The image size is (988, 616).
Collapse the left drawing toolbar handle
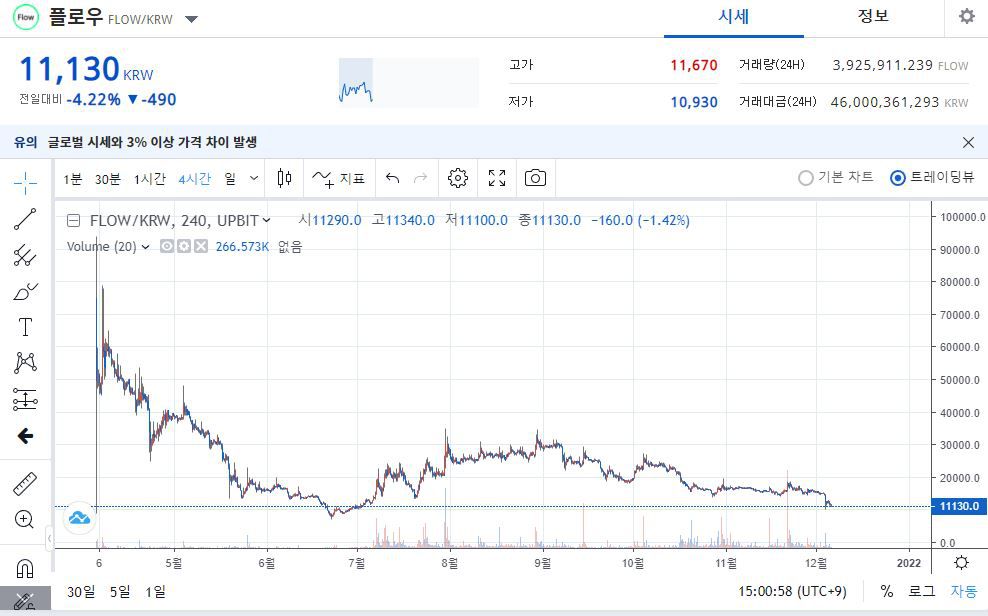[50, 538]
